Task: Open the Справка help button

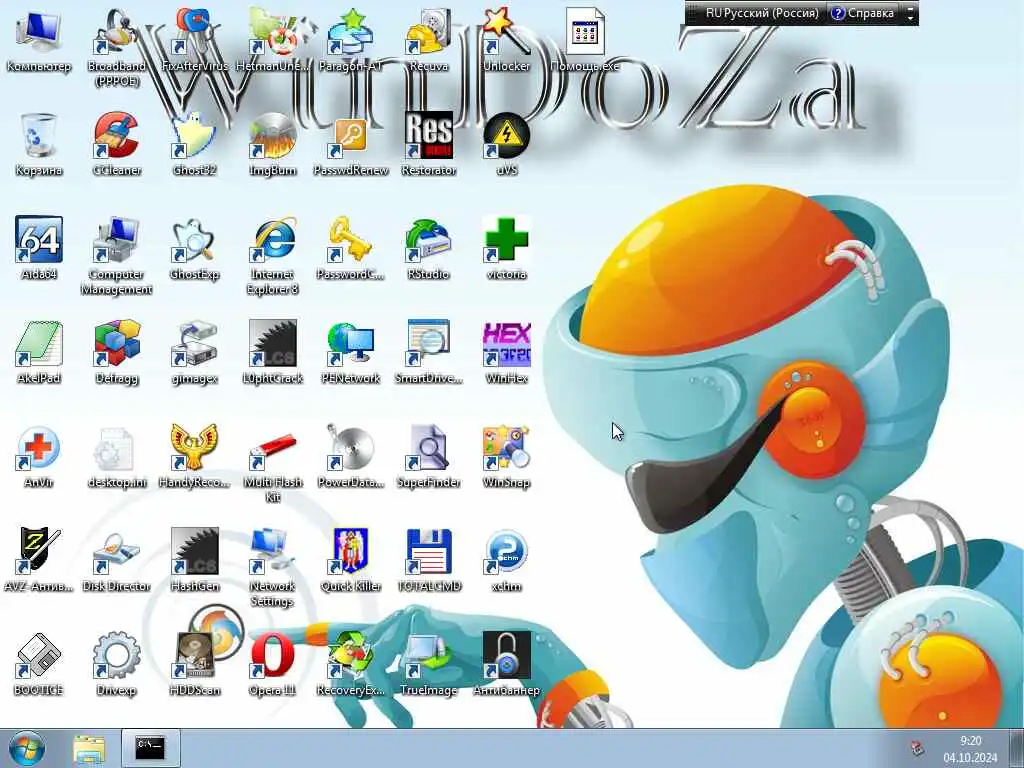Action: coord(862,13)
